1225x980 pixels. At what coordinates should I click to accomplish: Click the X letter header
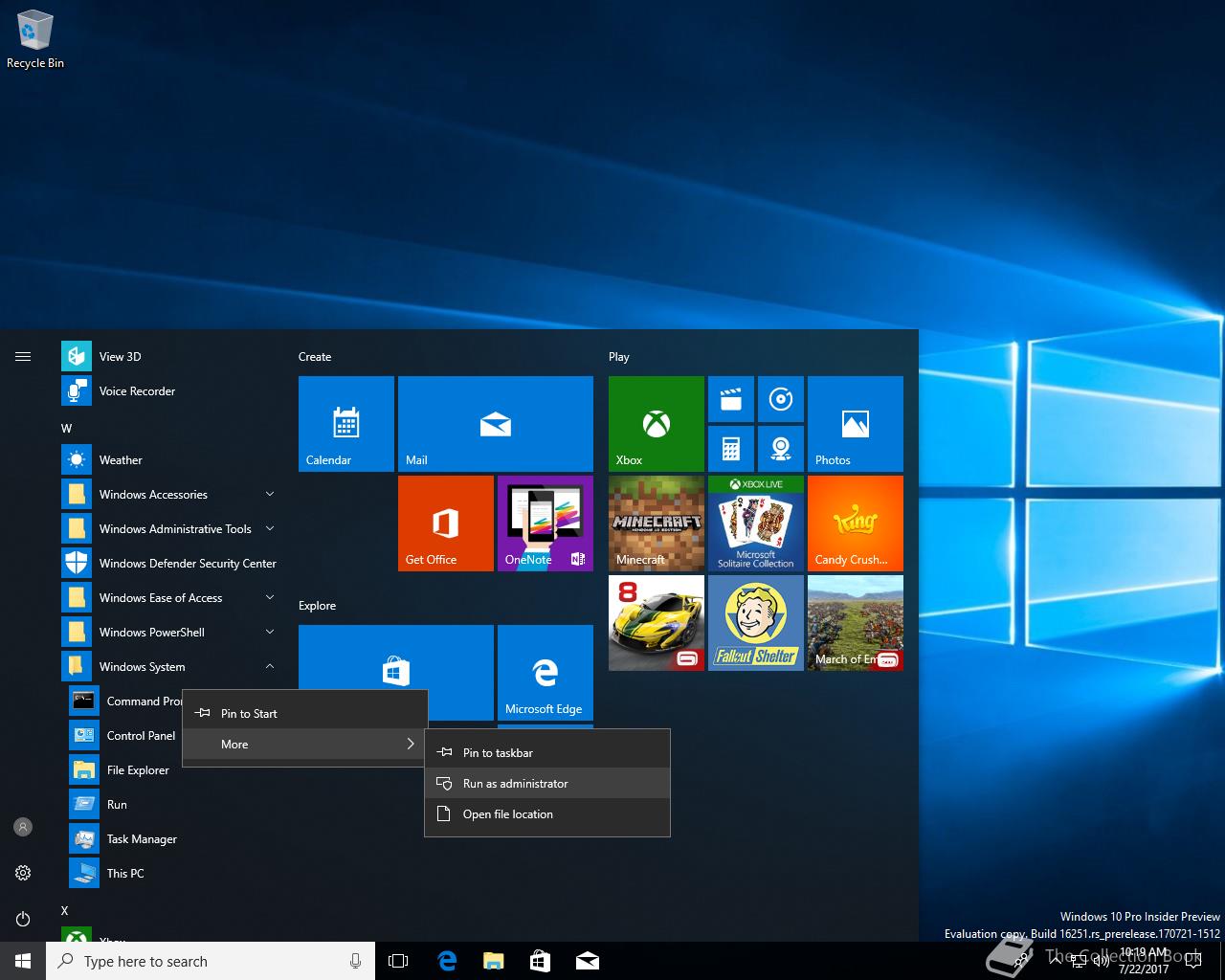[x=65, y=910]
